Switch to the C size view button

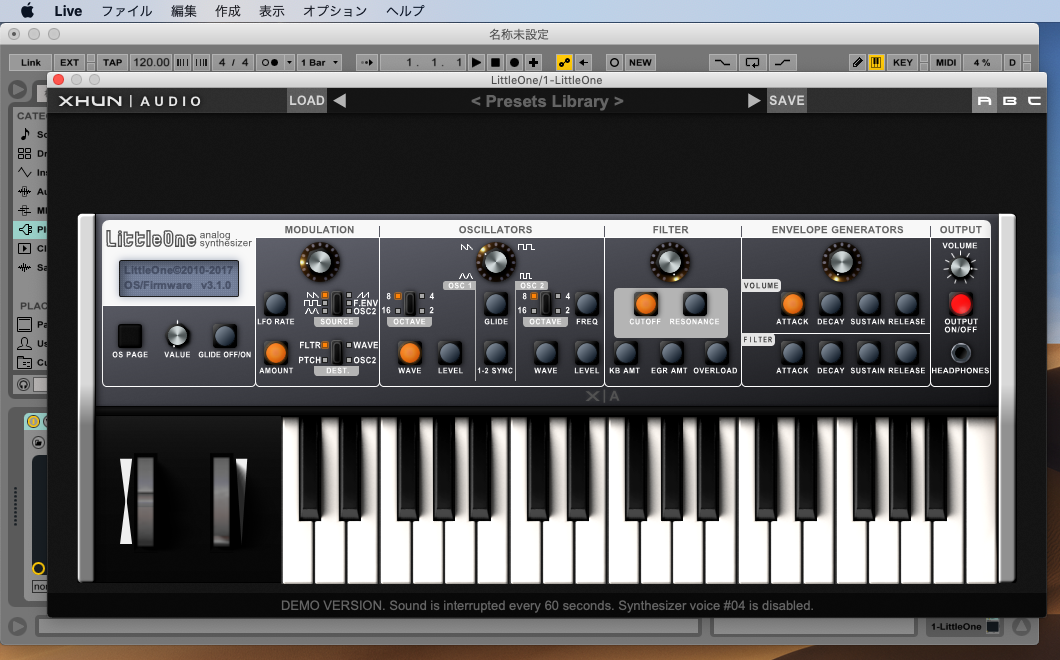click(1034, 101)
